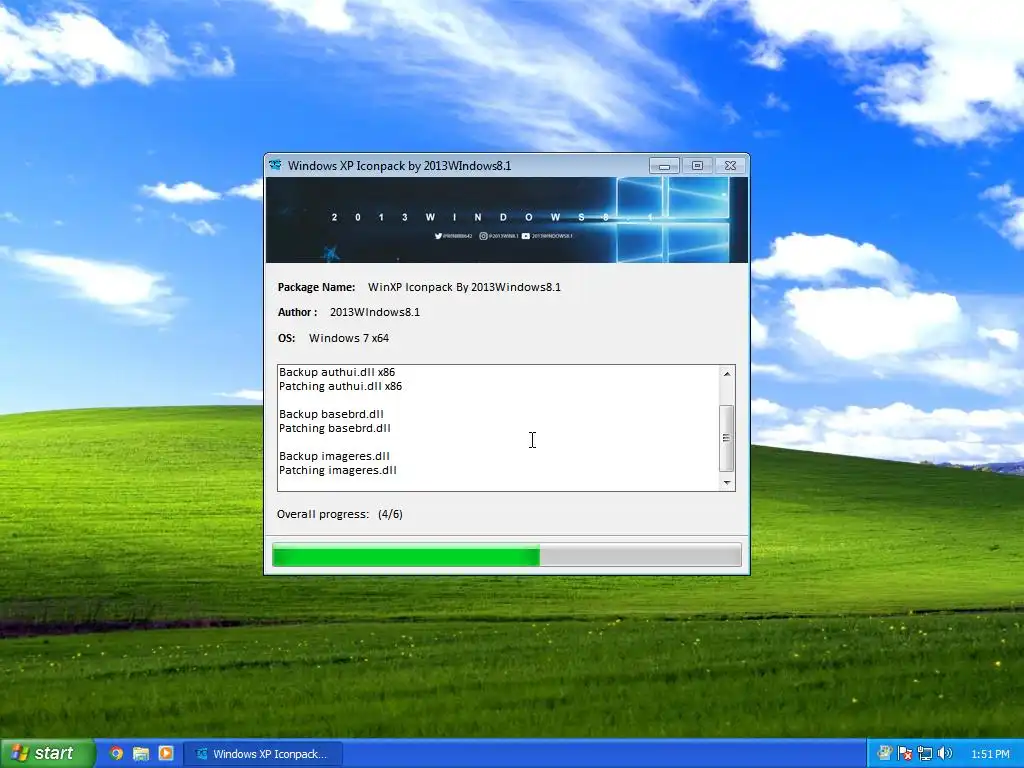The height and width of the screenshot is (768, 1024).
Task: Click the installer title bar app icon
Action: coord(276,165)
